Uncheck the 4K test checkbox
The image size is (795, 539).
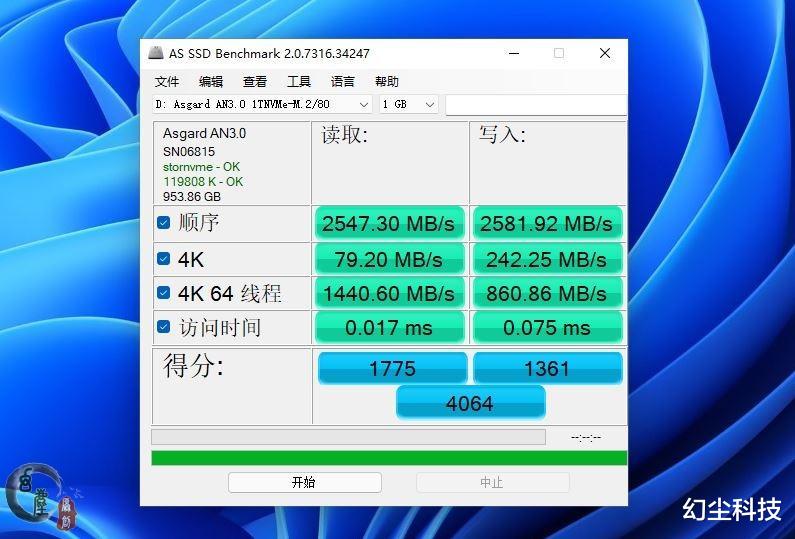[x=163, y=259]
